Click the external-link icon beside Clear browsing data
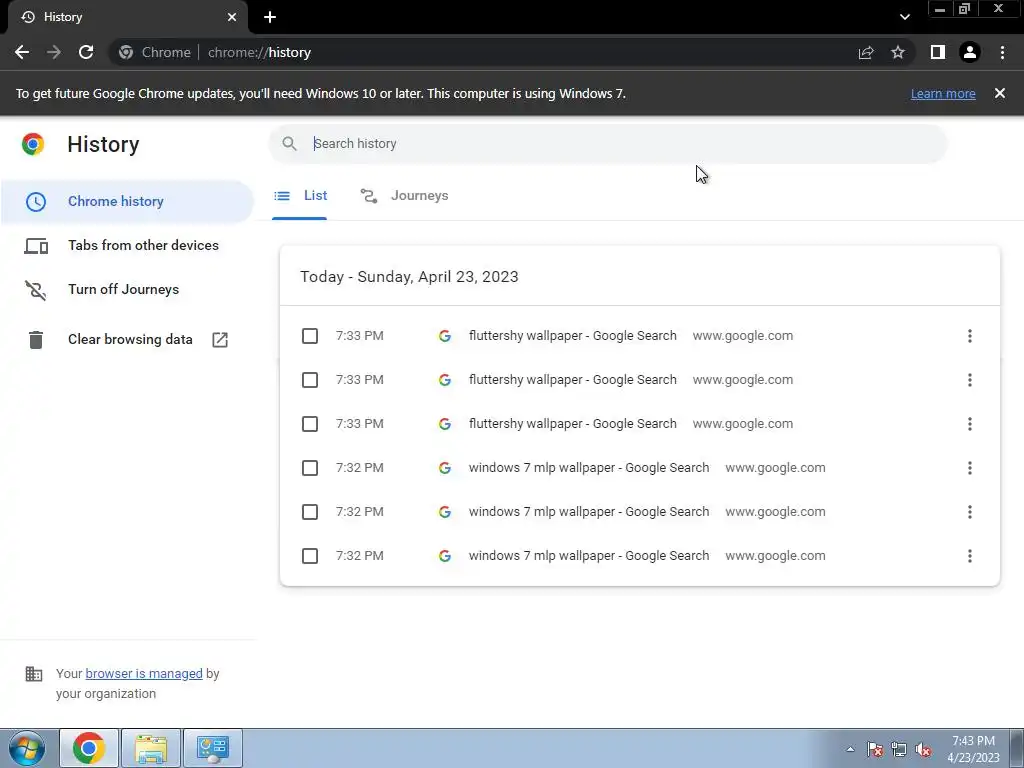Image resolution: width=1024 pixels, height=768 pixels. coord(220,340)
